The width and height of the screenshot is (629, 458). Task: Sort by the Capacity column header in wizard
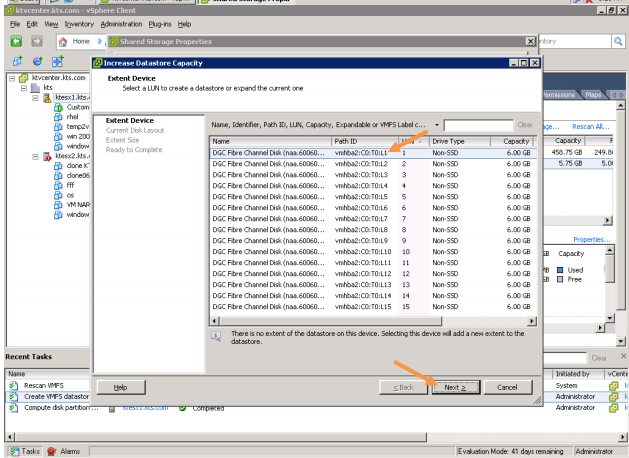point(512,141)
